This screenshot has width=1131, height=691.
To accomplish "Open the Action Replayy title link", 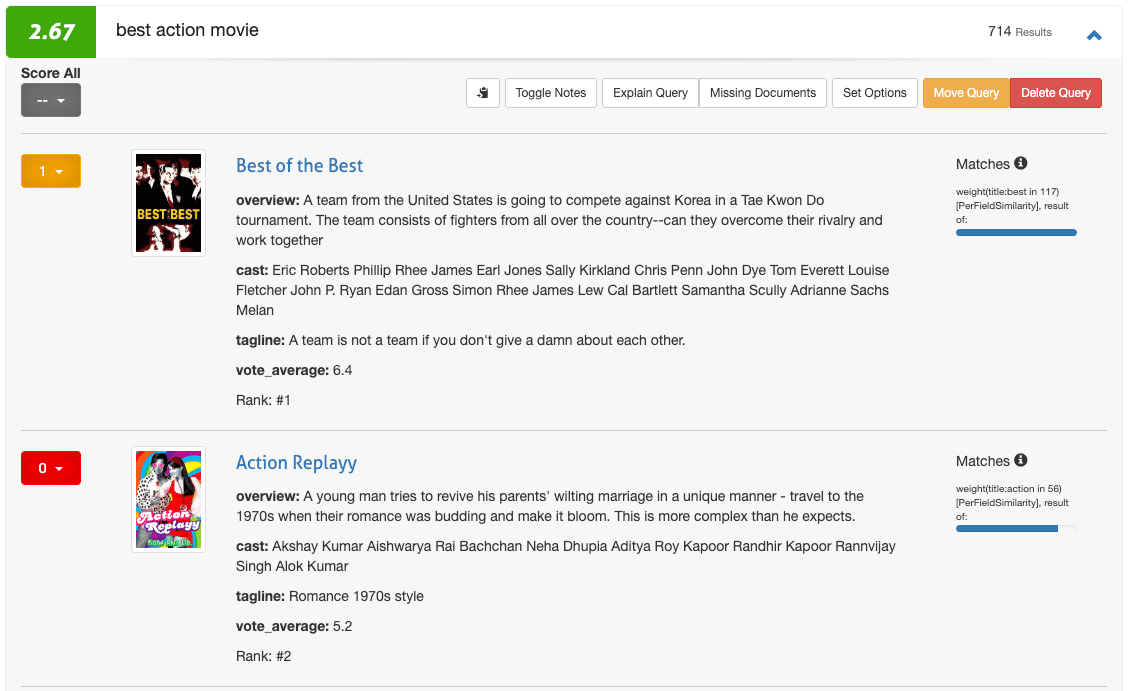I will tap(296, 462).
